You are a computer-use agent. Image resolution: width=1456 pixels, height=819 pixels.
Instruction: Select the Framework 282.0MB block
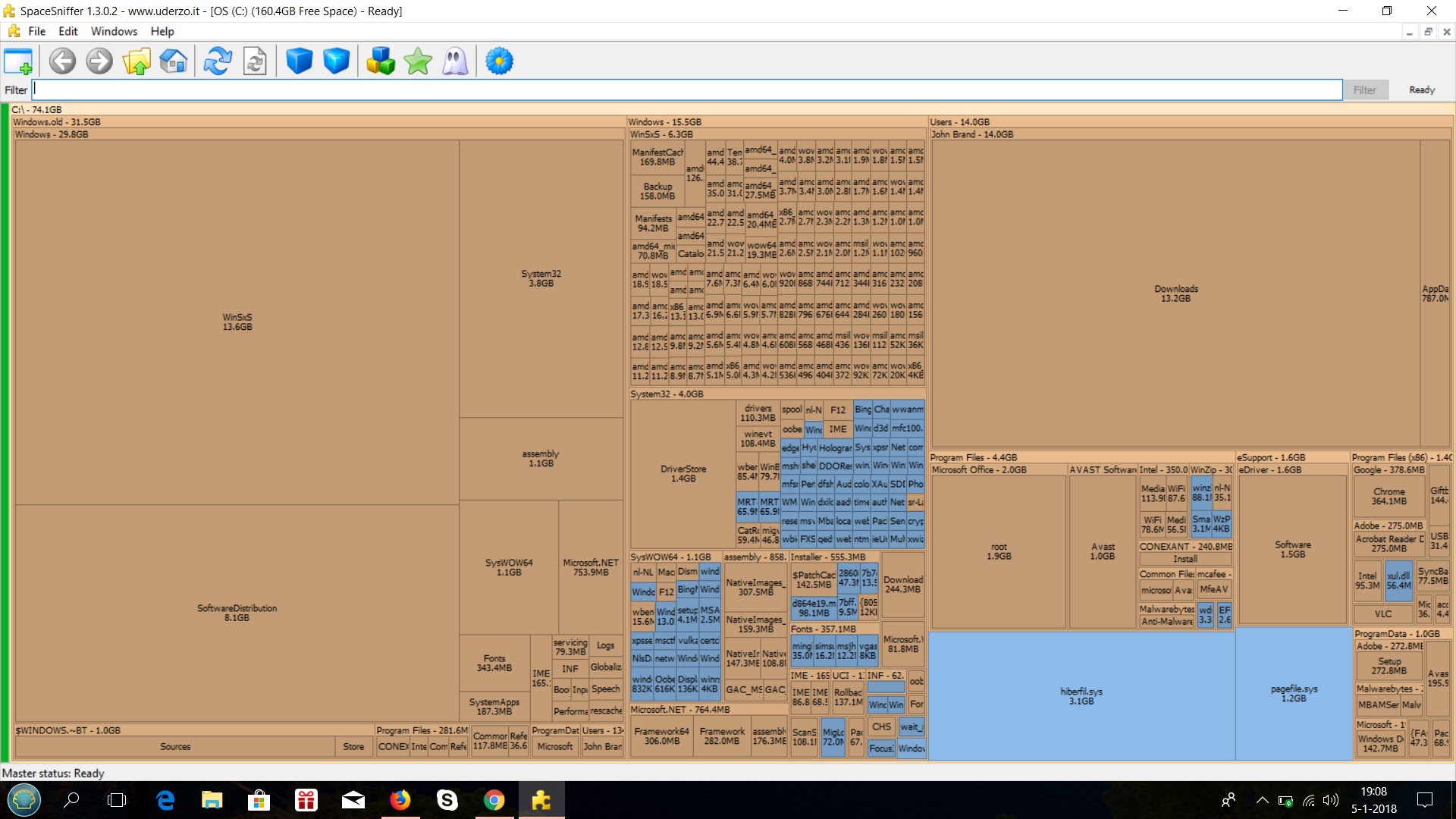coord(721,736)
